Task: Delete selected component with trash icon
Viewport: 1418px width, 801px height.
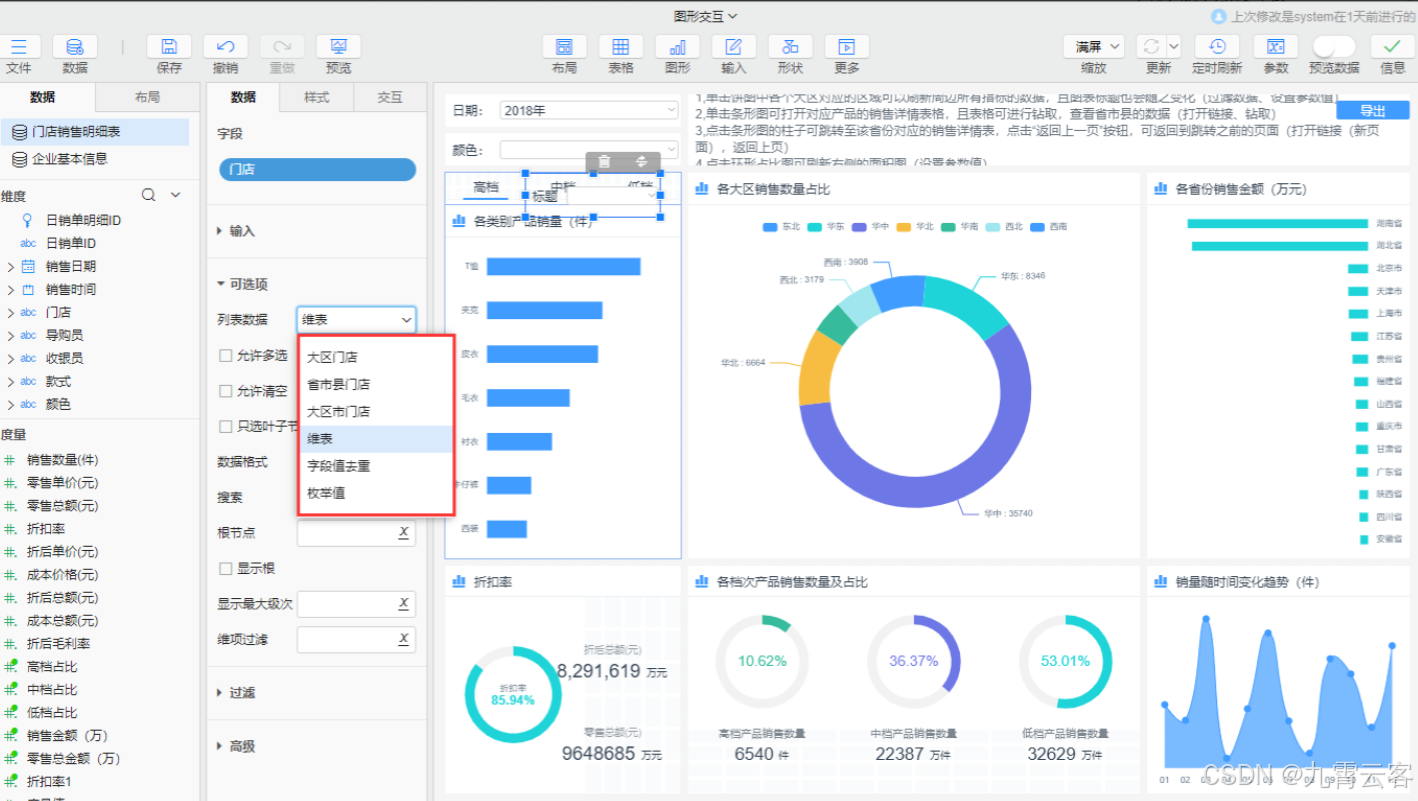Action: pyautogui.click(x=604, y=161)
